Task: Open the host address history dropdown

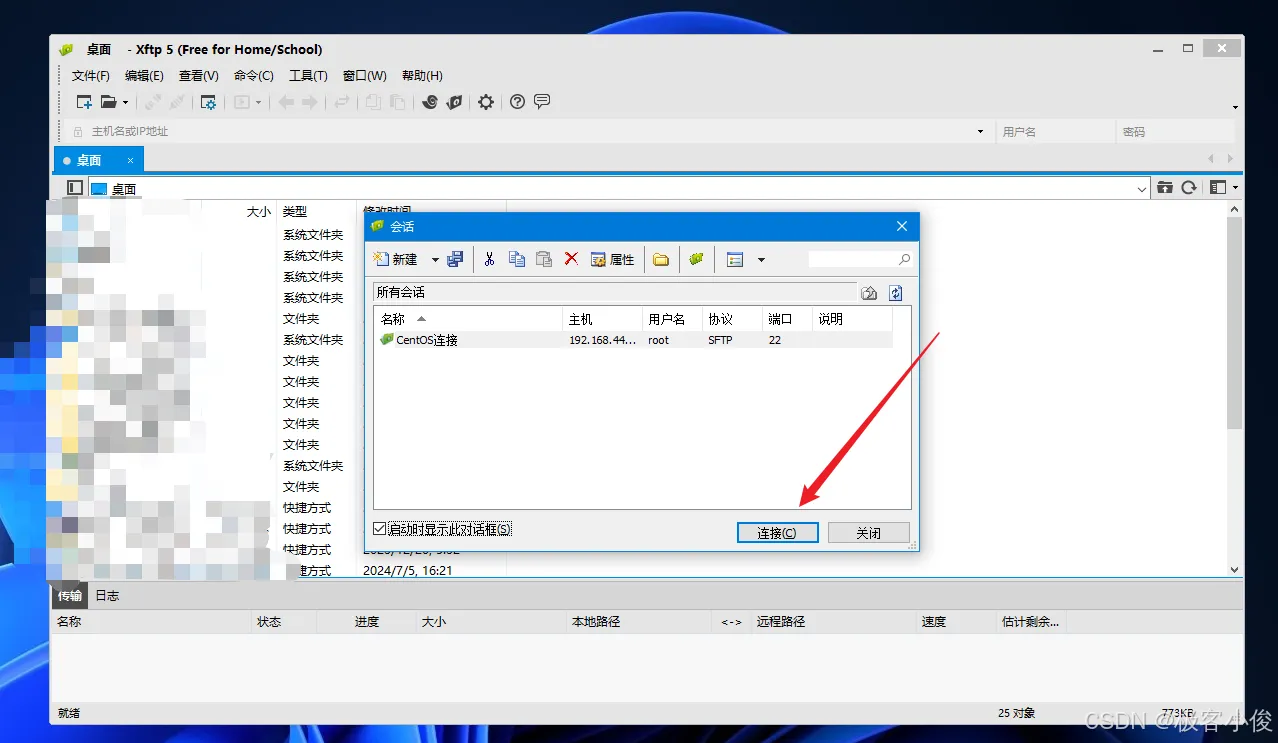Action: [980, 131]
